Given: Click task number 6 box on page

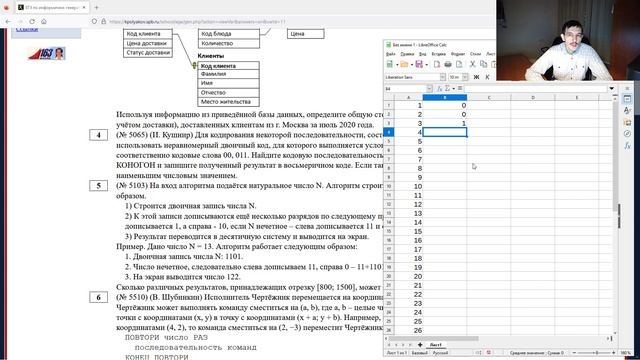Looking at the screenshot, I should click(98, 297).
